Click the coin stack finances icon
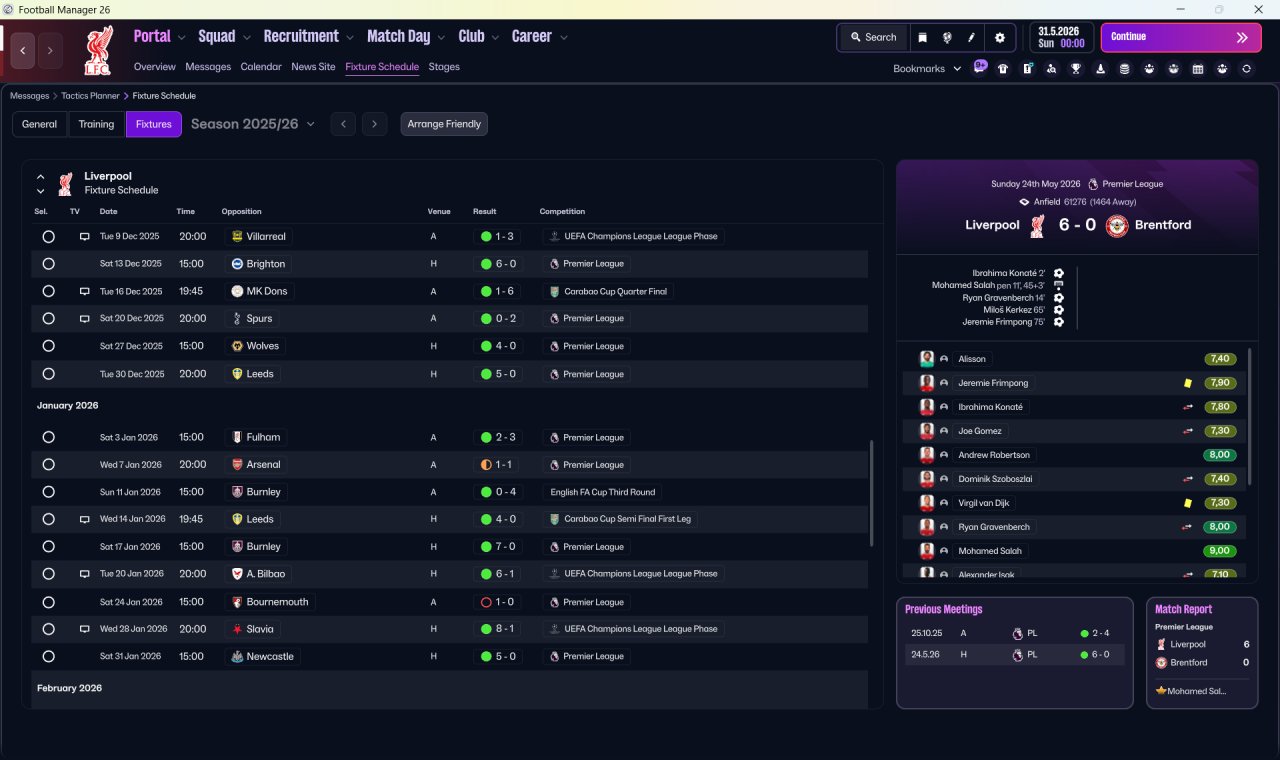 click(x=1124, y=69)
